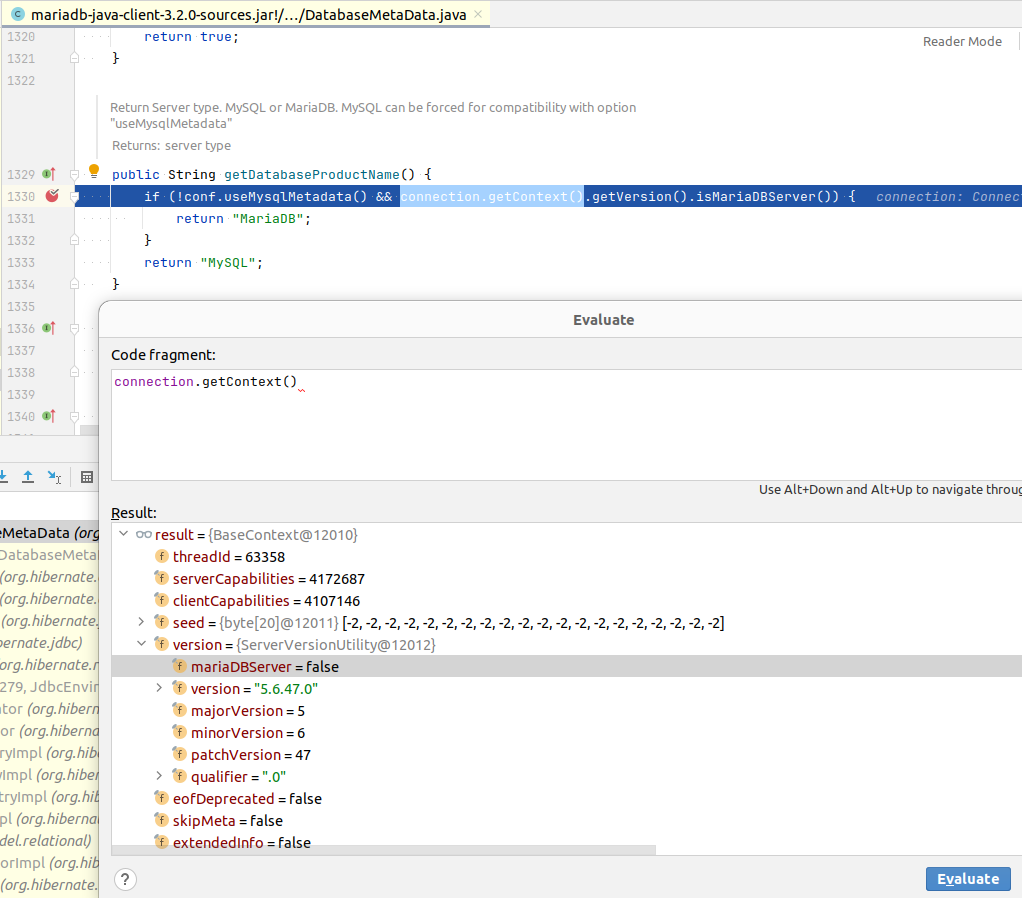The height and width of the screenshot is (898, 1022).
Task: Toggle the breakpoint on line 1330
Action: (x=52, y=197)
